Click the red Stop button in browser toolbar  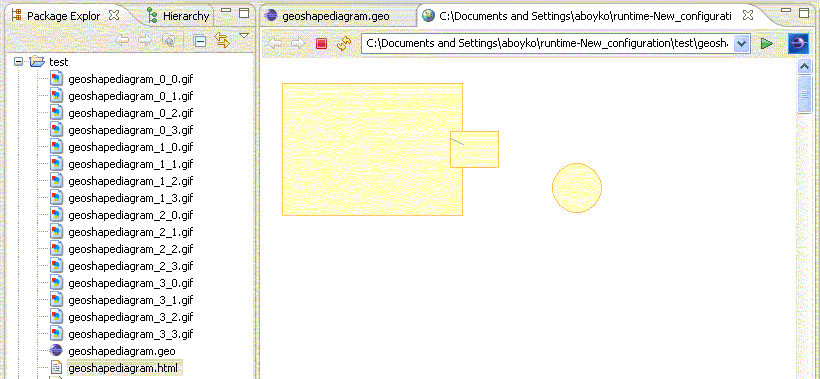click(321, 43)
